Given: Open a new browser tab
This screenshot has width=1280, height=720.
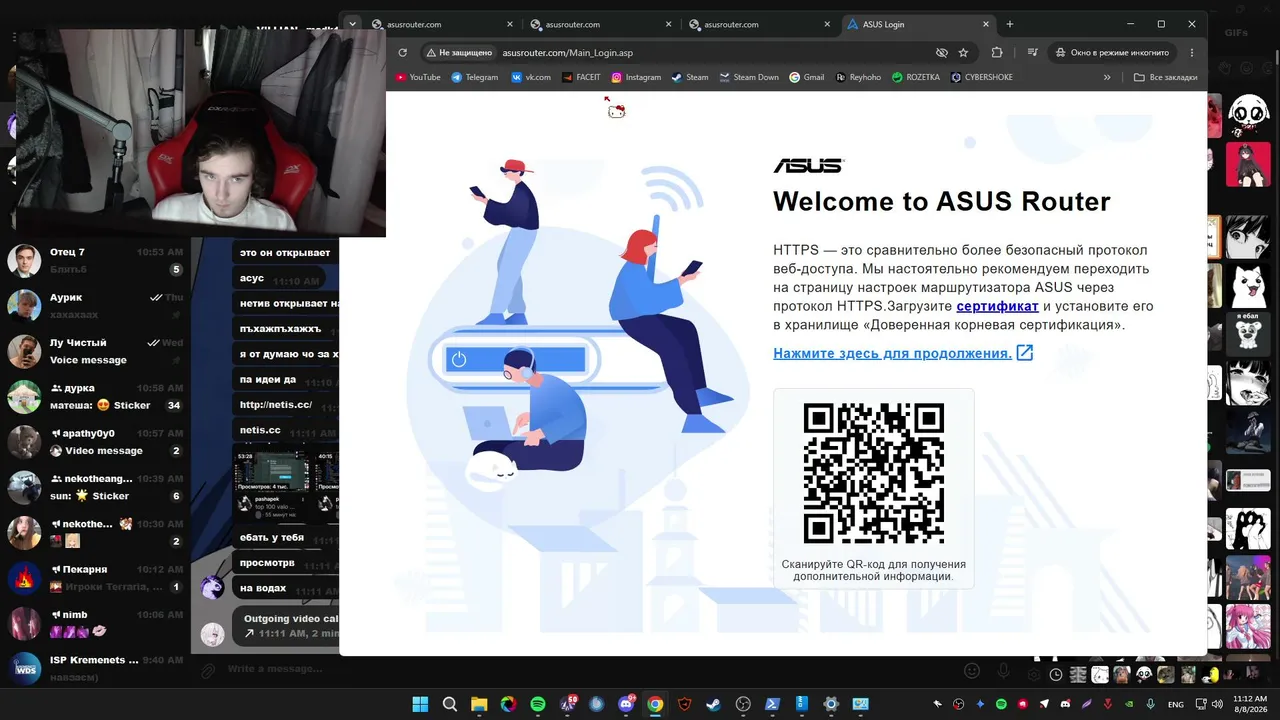Looking at the screenshot, I should pos(1010,24).
